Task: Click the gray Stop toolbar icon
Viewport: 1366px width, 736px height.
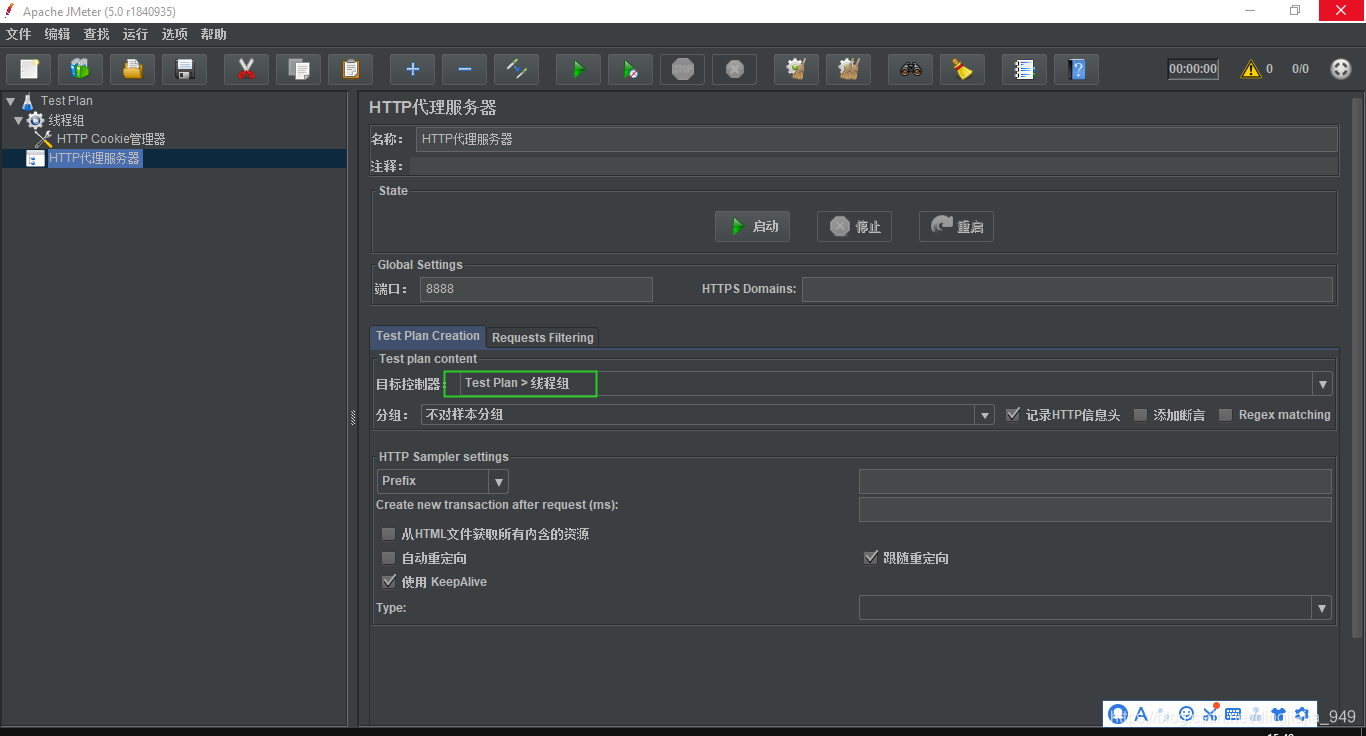Action: [x=682, y=69]
